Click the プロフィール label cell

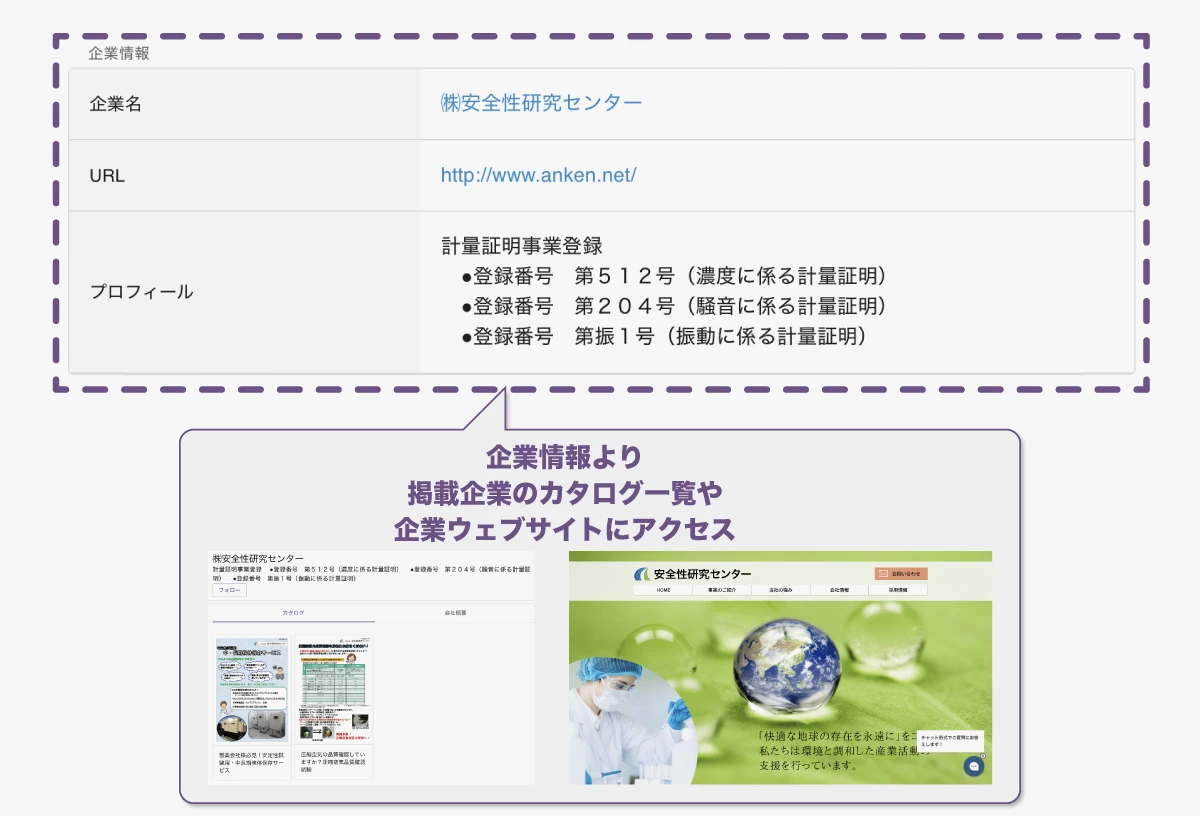pyautogui.click(x=244, y=292)
